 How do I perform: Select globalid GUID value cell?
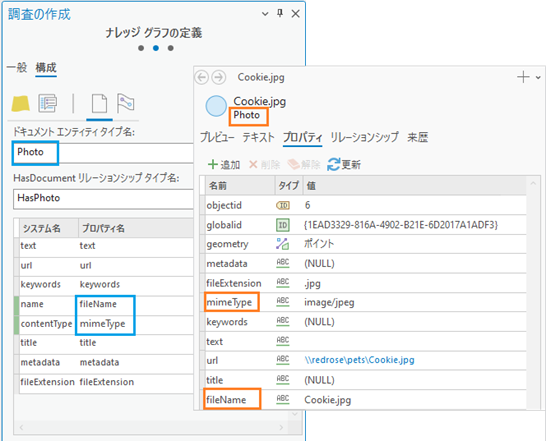tap(401, 225)
